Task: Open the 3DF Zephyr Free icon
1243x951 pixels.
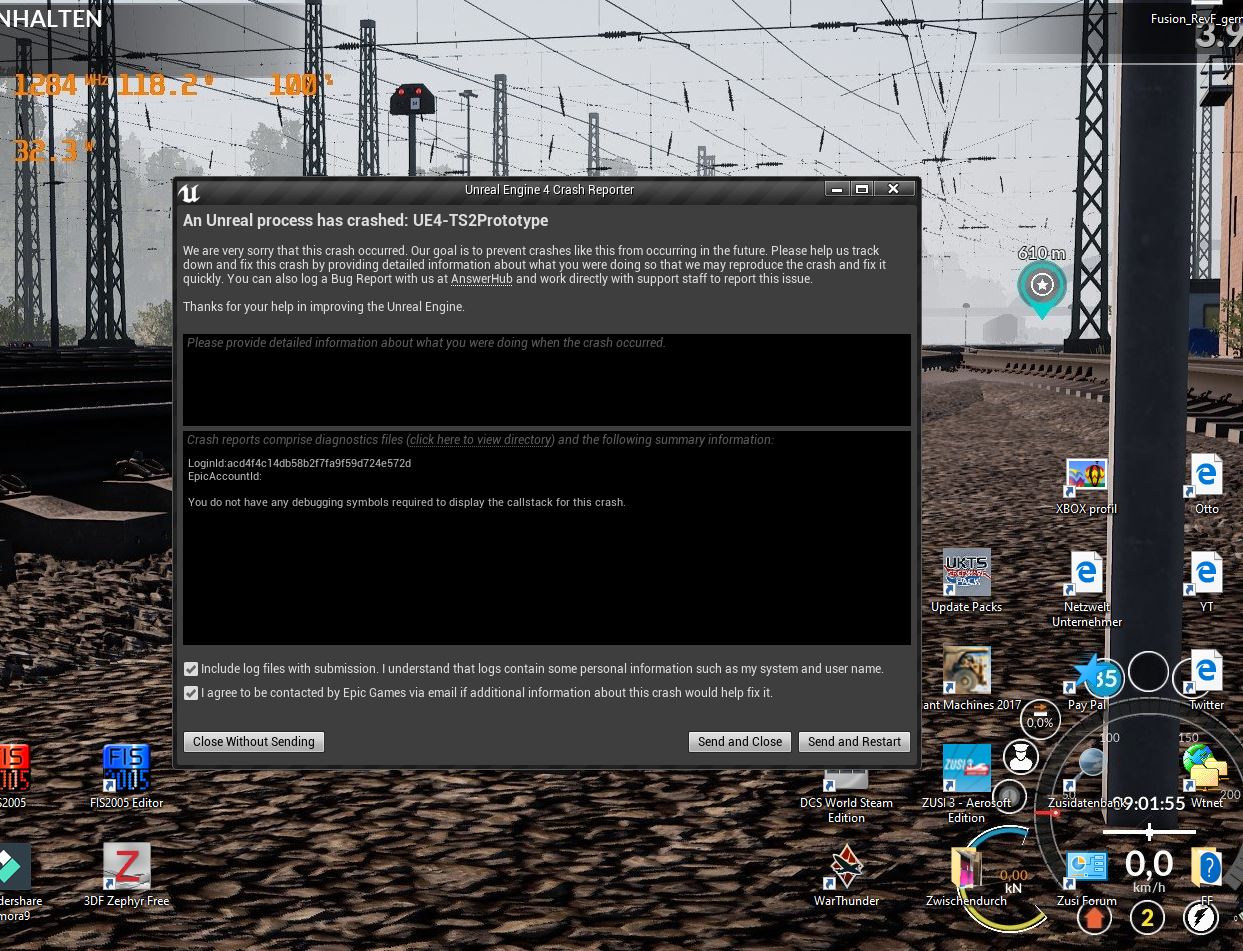Action: pyautogui.click(x=127, y=876)
